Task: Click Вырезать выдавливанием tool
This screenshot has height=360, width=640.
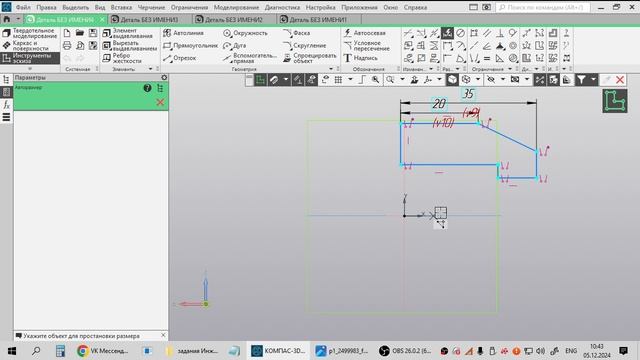Action: tap(129, 46)
